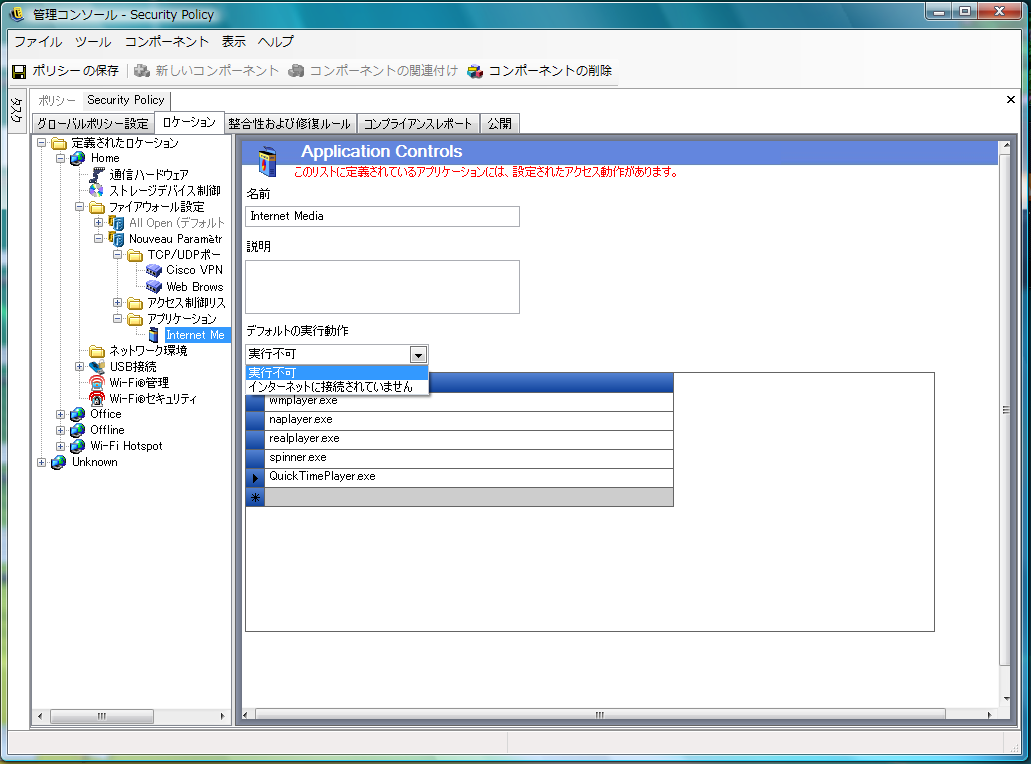Click the main panel scroll down arrow
Viewport: 1031px width, 764px height.
[x=1006, y=698]
